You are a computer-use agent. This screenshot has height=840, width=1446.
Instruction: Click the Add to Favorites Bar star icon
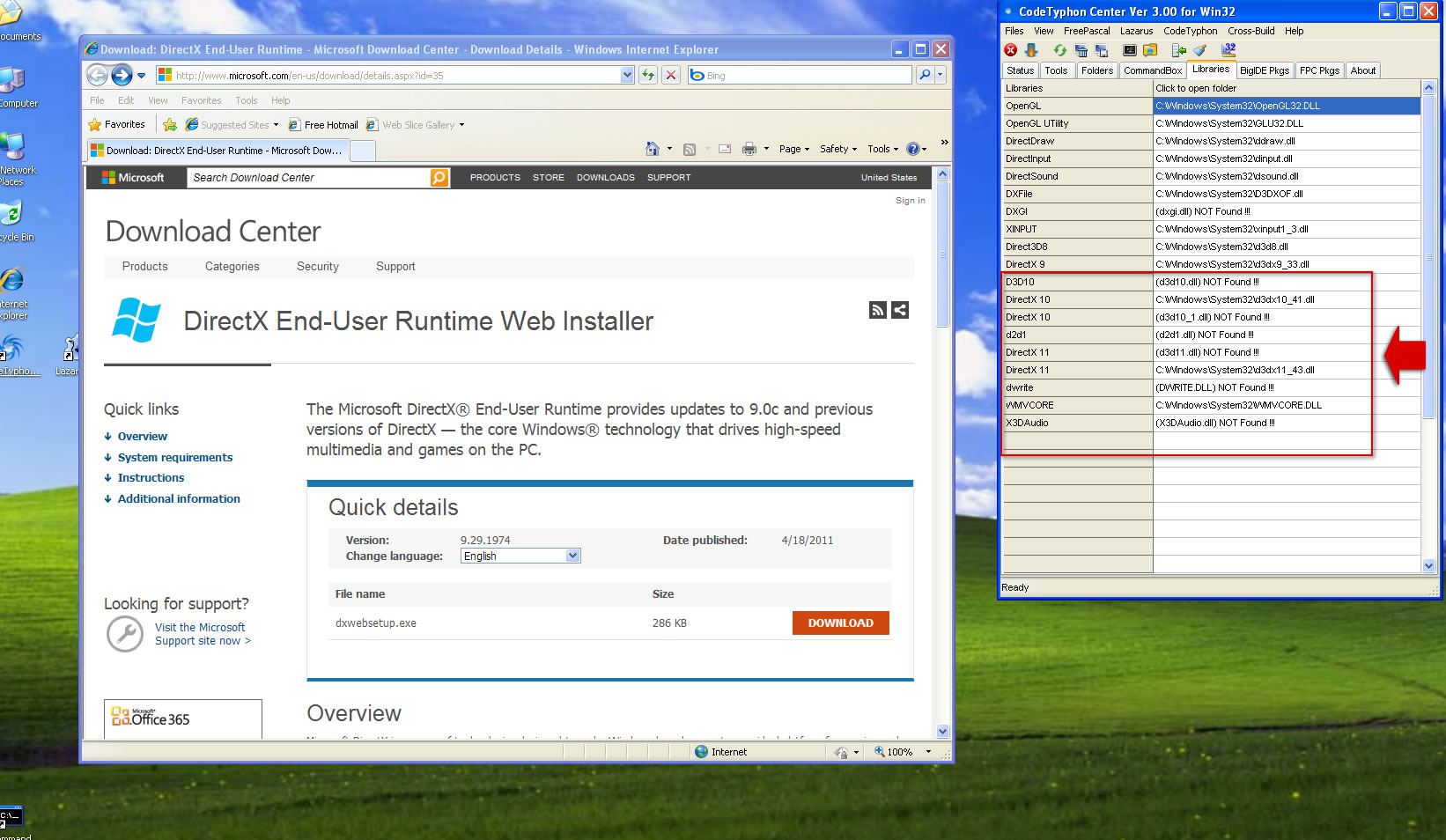click(170, 125)
